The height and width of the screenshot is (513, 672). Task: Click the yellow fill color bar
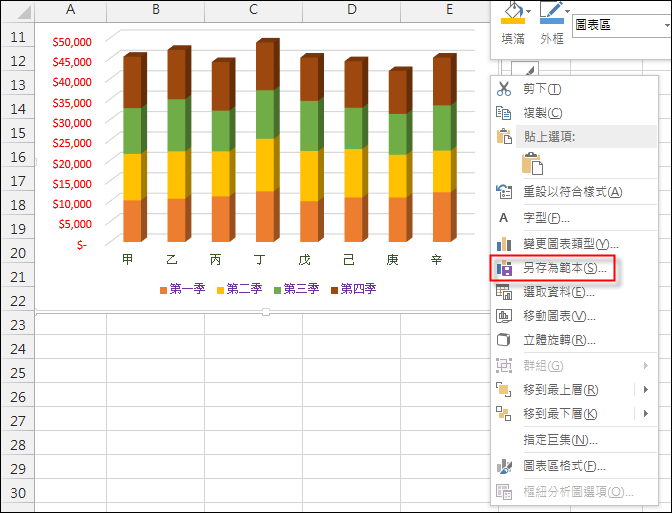513,20
